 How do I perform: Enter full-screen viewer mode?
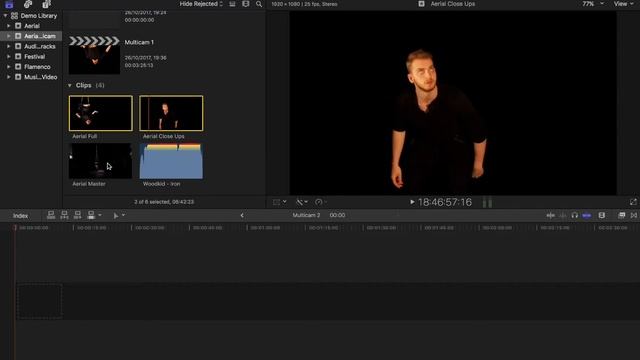633,202
